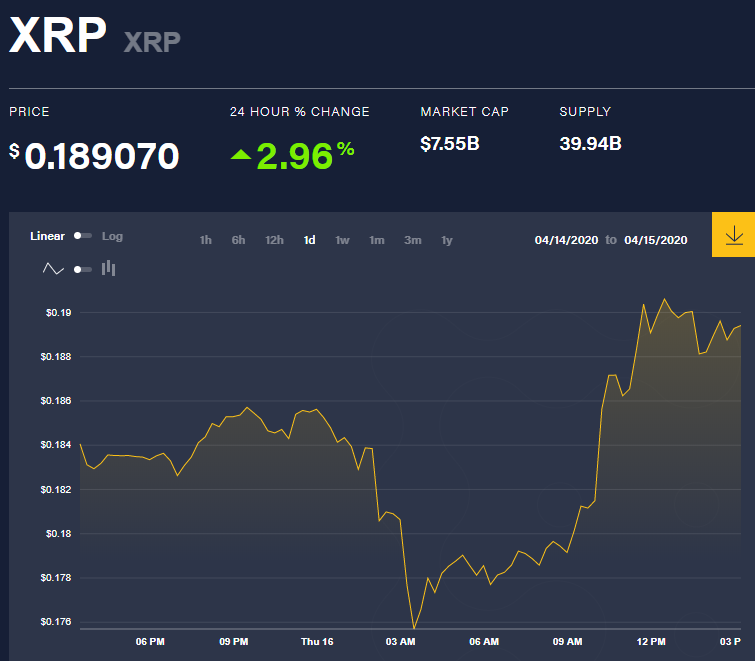
Task: Select the 3m time range
Action: coord(413,240)
